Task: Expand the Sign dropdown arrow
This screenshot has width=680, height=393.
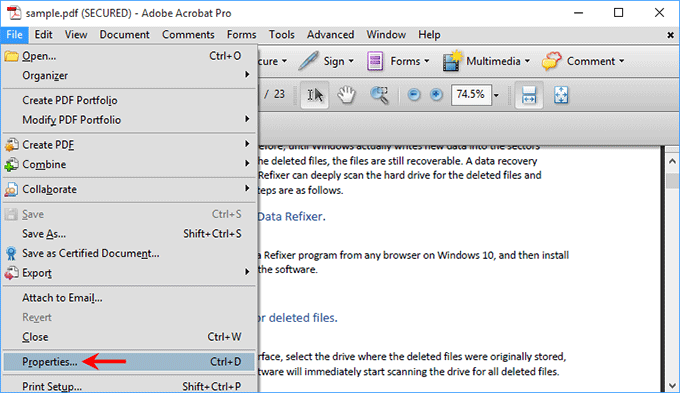Action: [351, 61]
